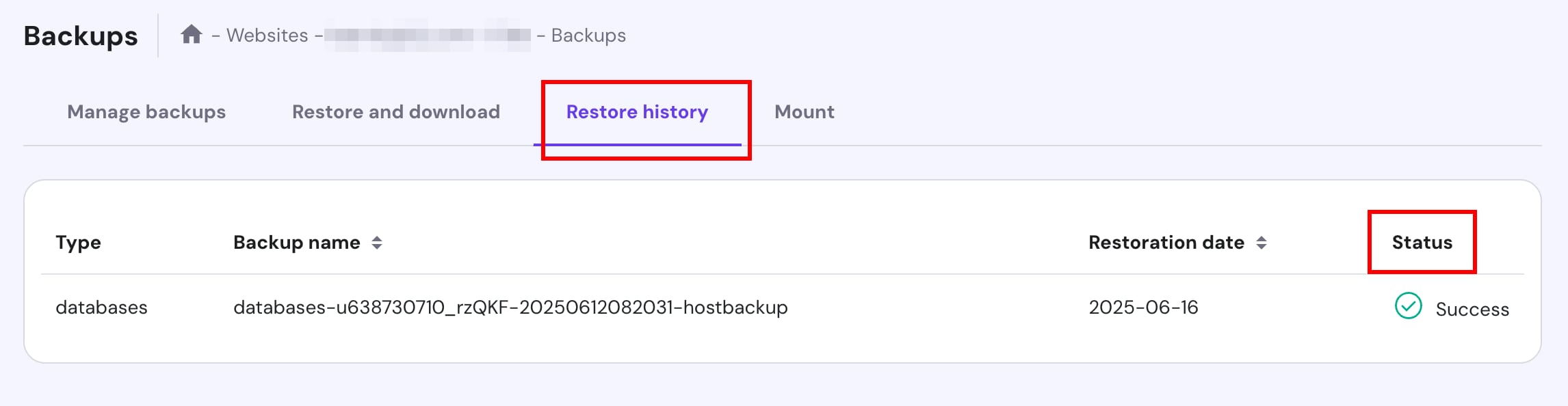The height and width of the screenshot is (406, 1568).
Task: Click the Restoration date column header text
Action: [x=1166, y=243]
